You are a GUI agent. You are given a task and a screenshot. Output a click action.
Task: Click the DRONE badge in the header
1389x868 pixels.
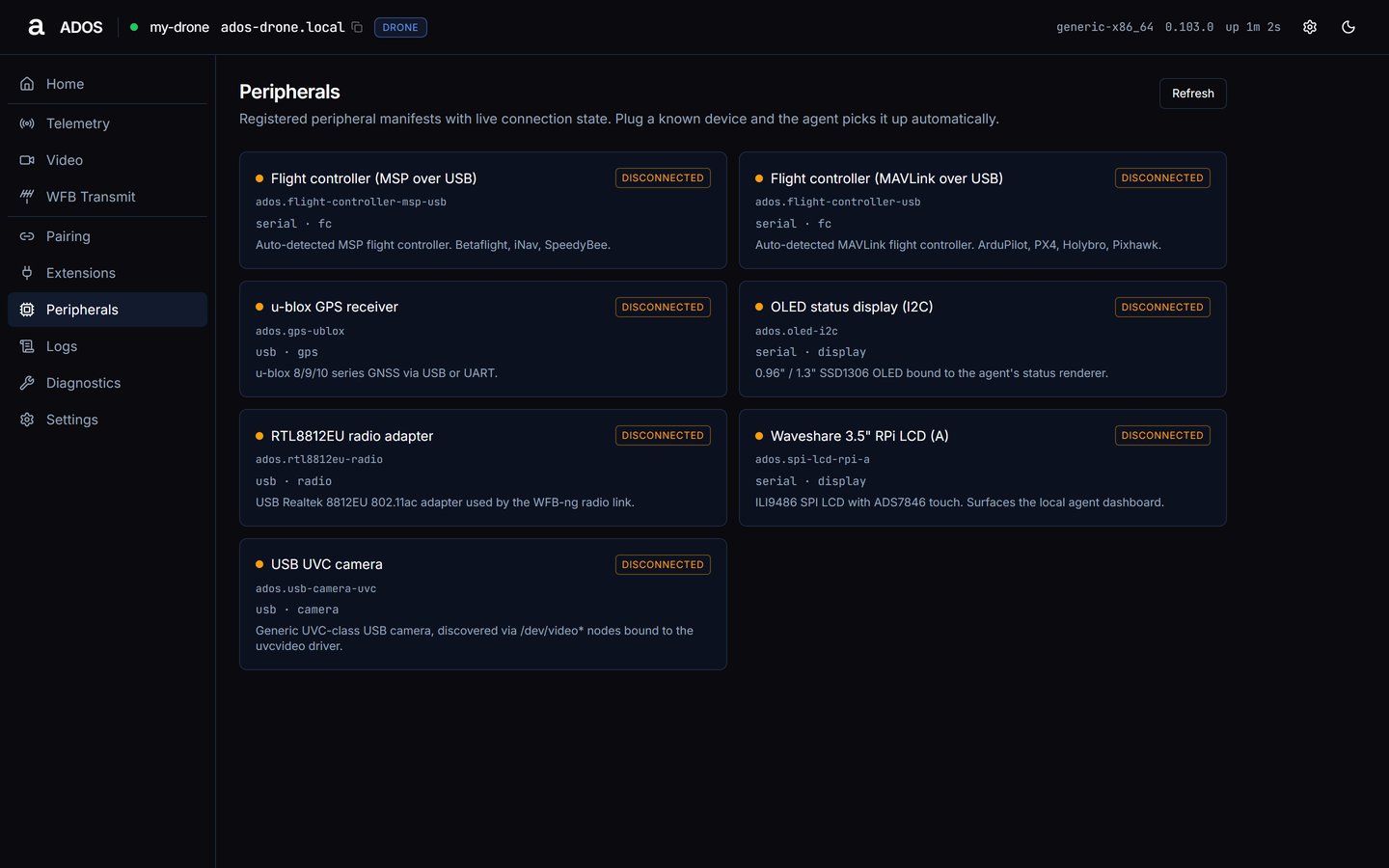pos(400,27)
